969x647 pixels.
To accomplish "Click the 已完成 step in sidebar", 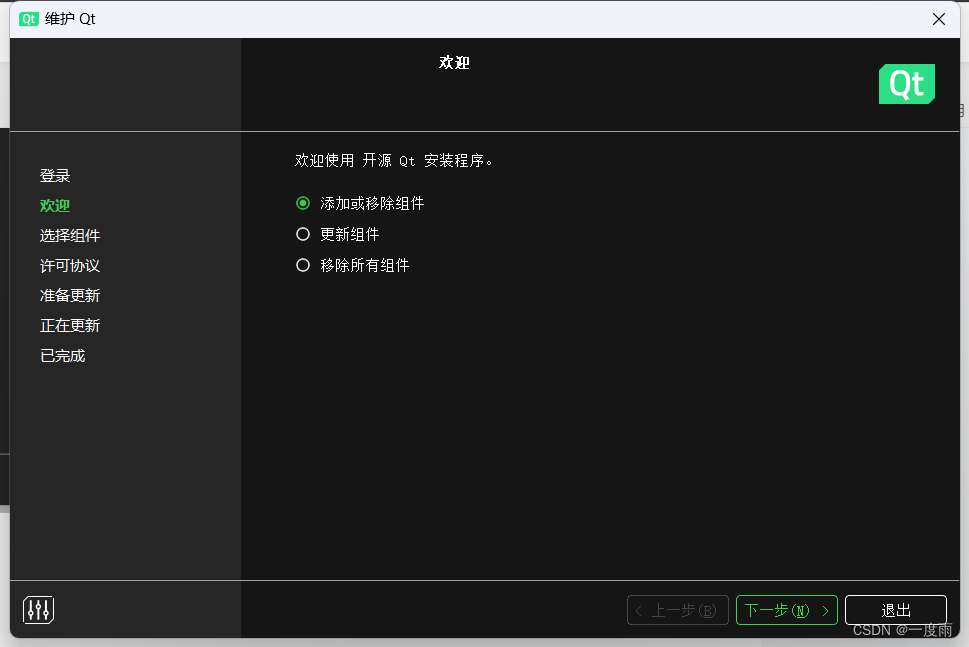I will pyautogui.click(x=62, y=356).
